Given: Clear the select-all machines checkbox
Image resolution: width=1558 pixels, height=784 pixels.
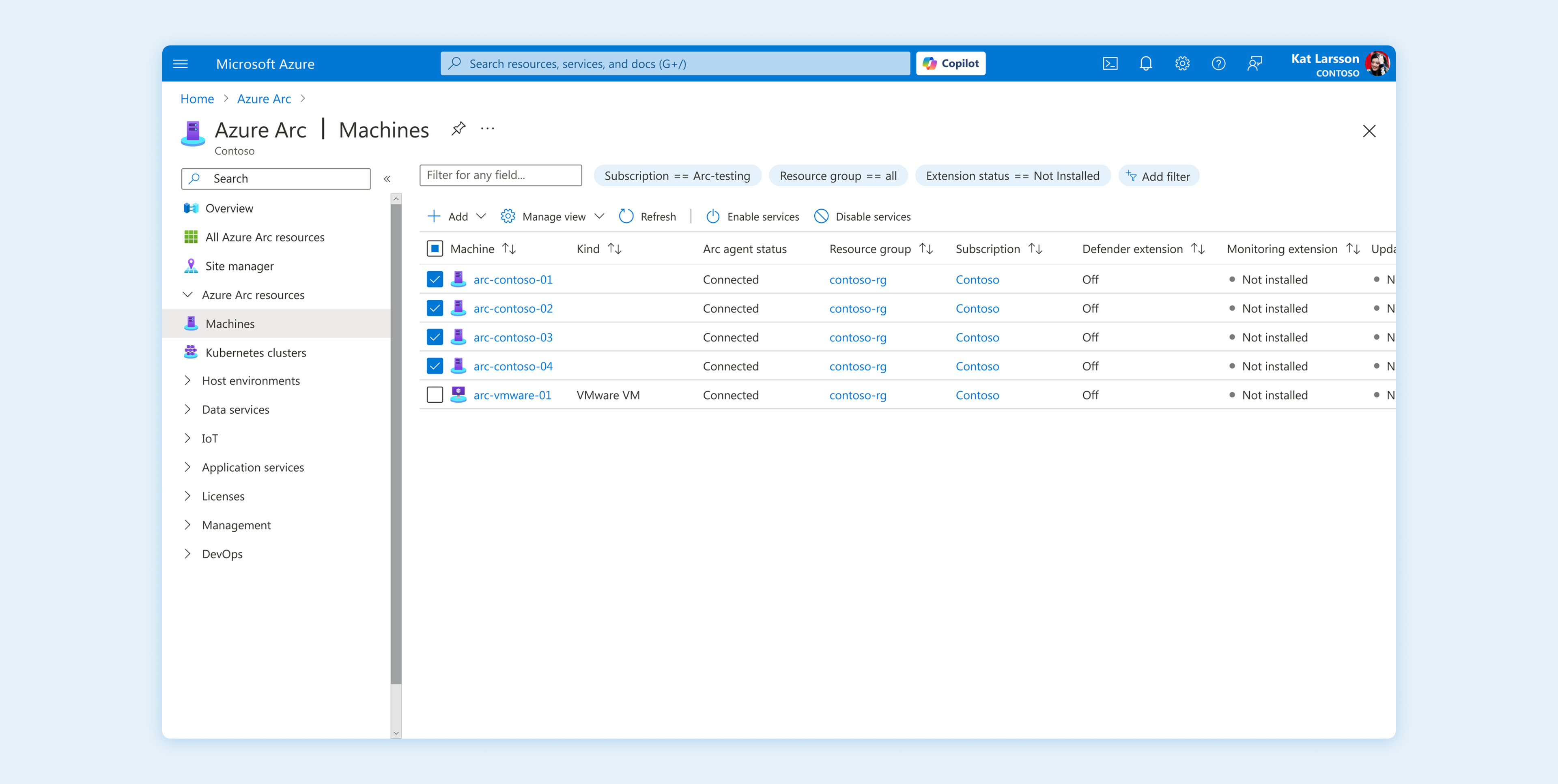Looking at the screenshot, I should coord(434,248).
